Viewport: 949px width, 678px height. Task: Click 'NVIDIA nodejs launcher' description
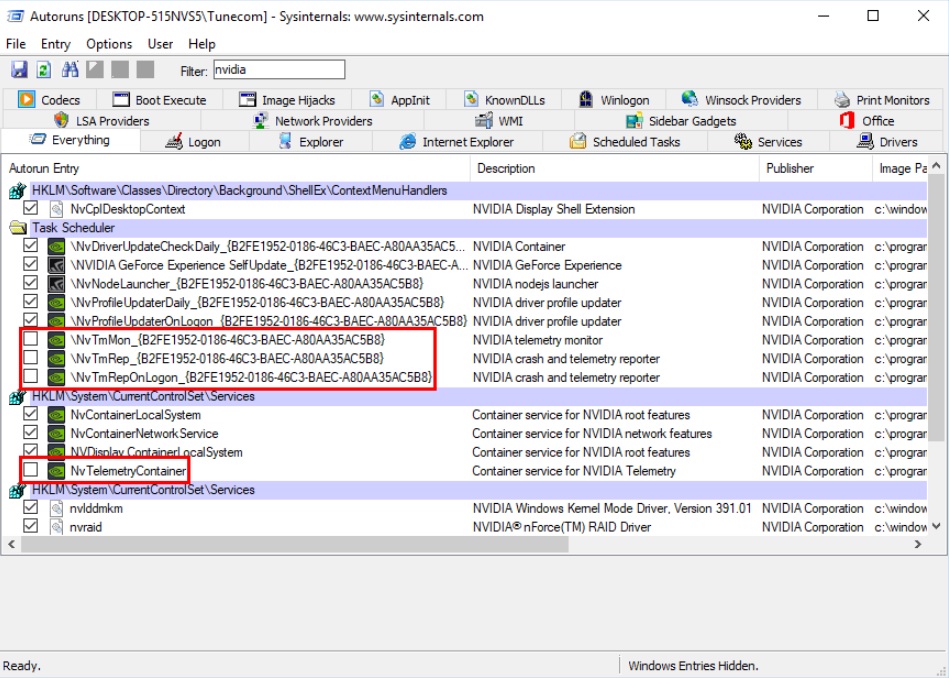click(535, 284)
